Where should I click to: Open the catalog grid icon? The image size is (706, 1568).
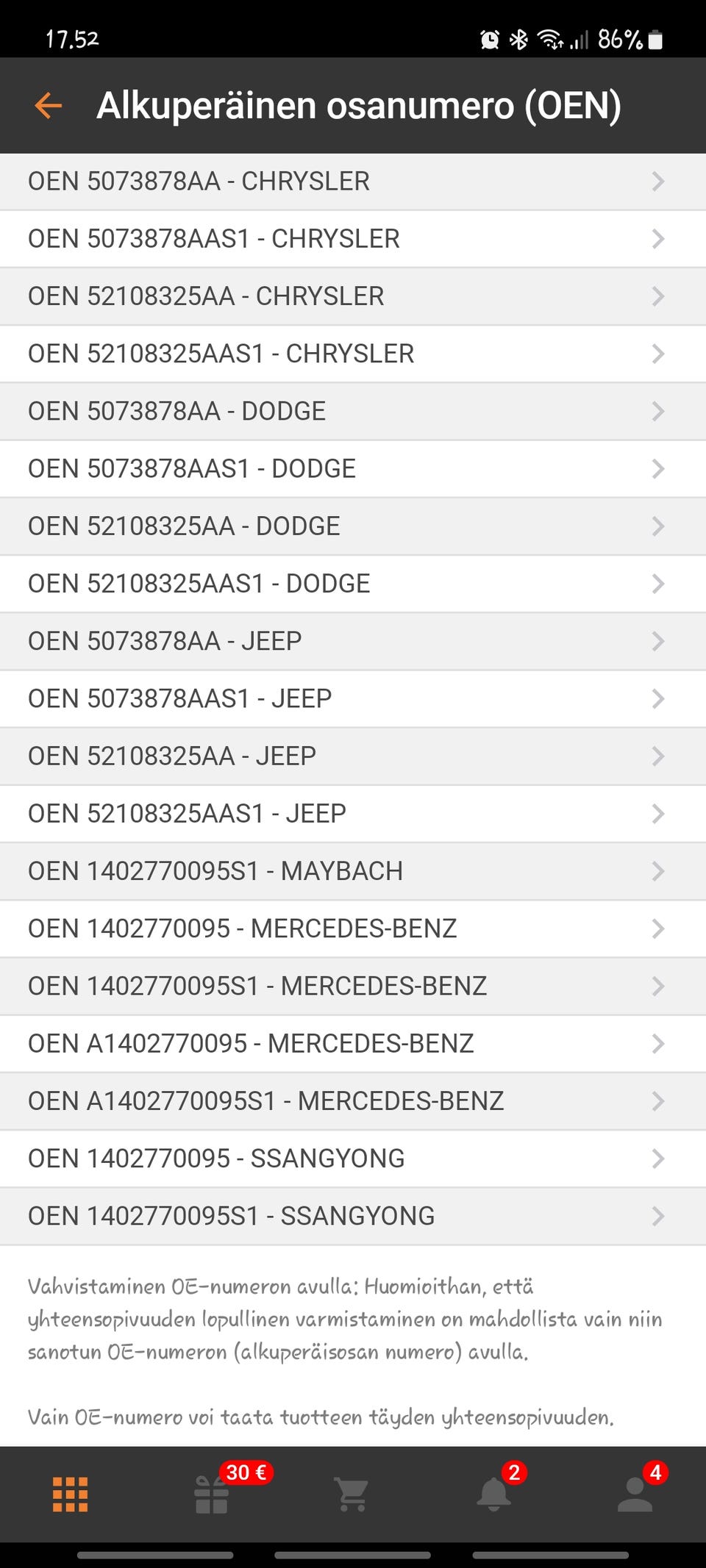71,1494
